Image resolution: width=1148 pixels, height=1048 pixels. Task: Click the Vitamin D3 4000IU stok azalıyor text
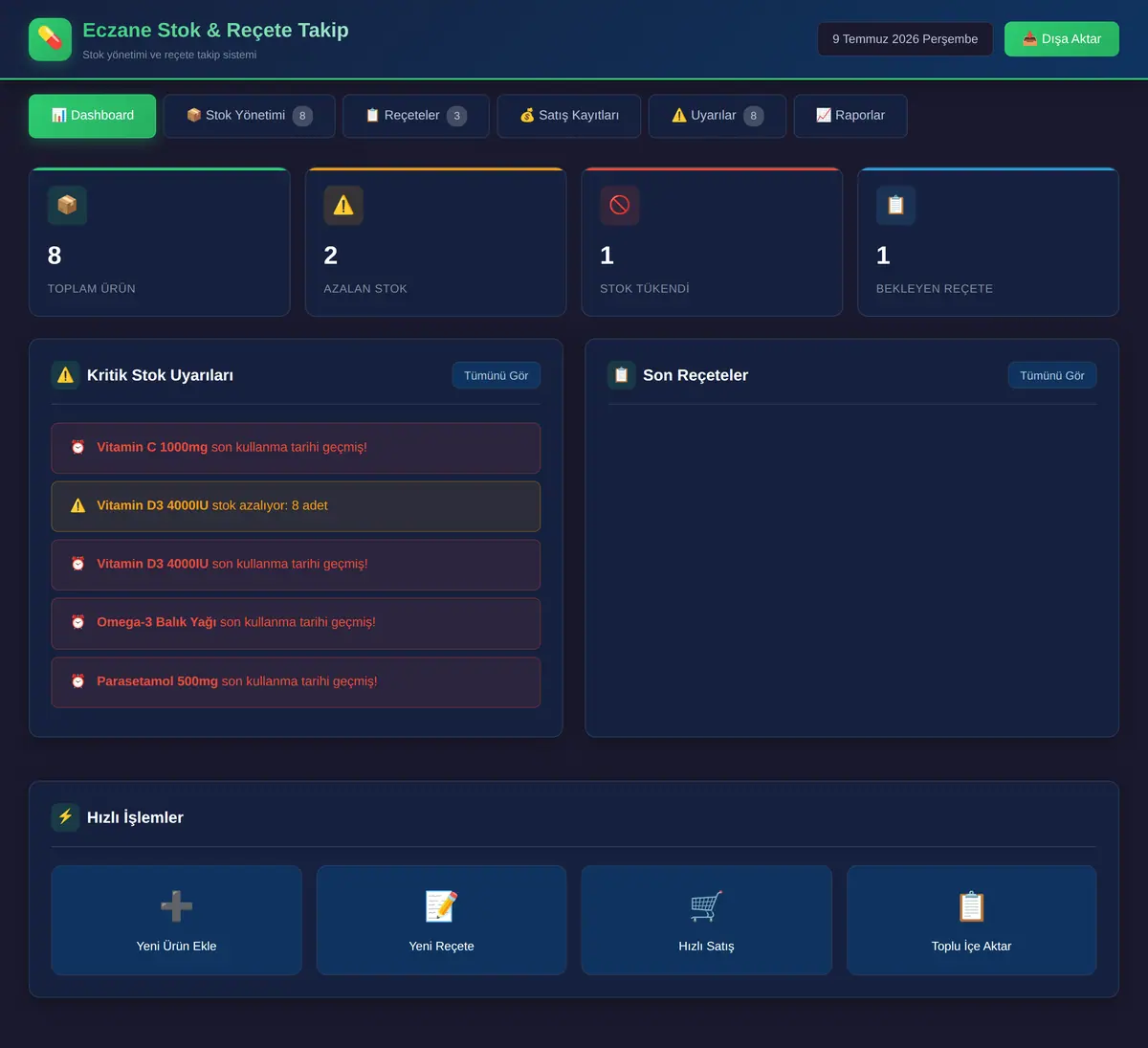pyautogui.click(x=212, y=505)
